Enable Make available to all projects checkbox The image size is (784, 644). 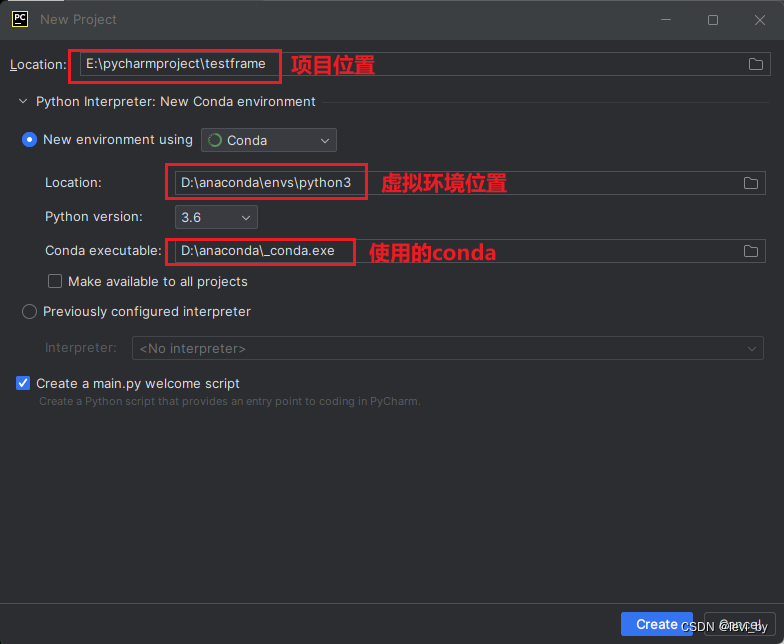pyautogui.click(x=55, y=281)
